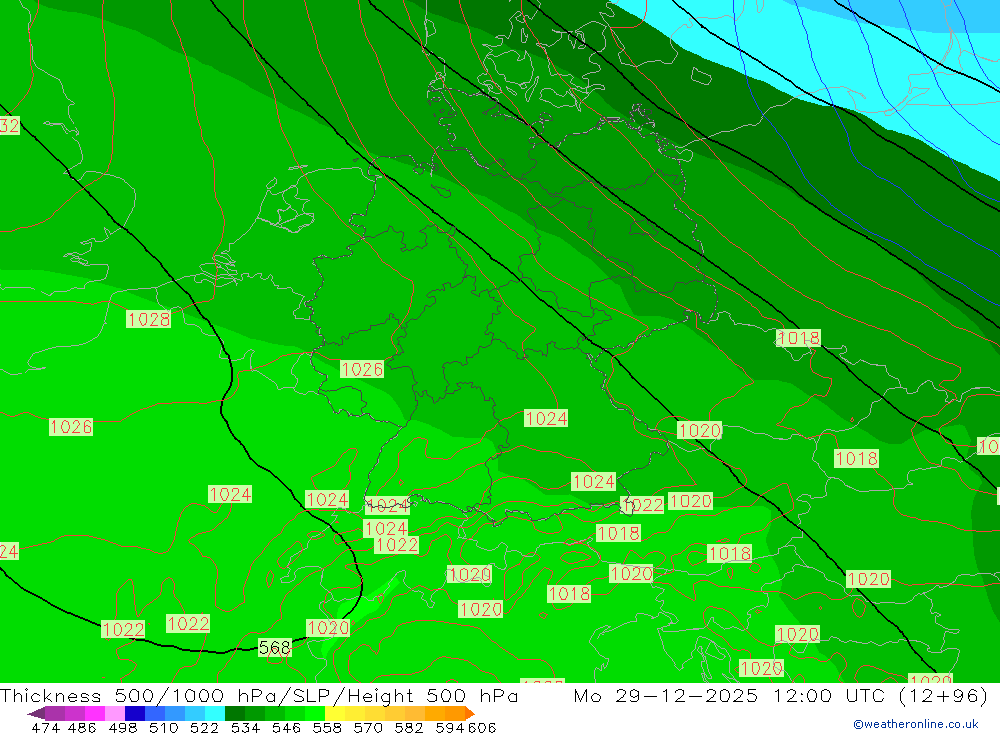Click the 522 legend value
The width and height of the screenshot is (1000, 733).
click(204, 728)
